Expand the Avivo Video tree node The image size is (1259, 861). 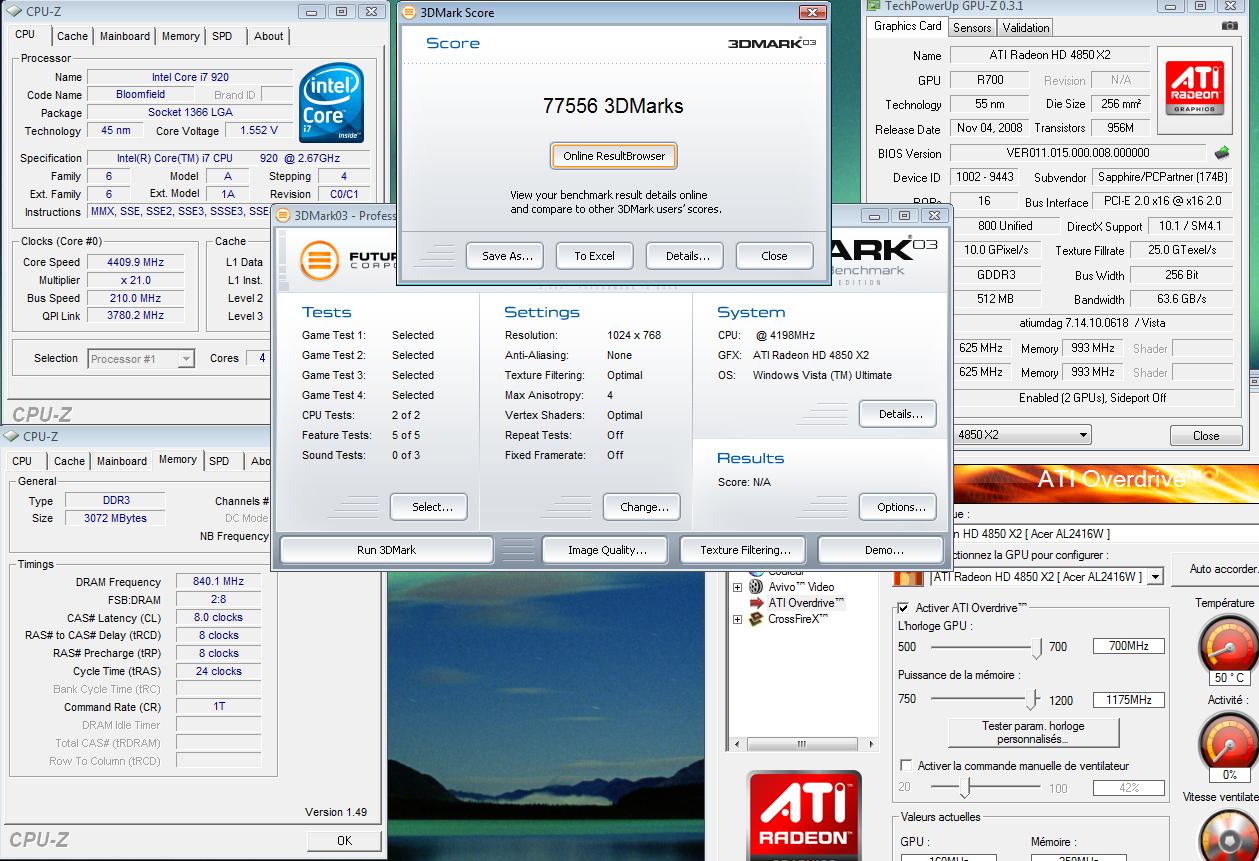[x=738, y=587]
